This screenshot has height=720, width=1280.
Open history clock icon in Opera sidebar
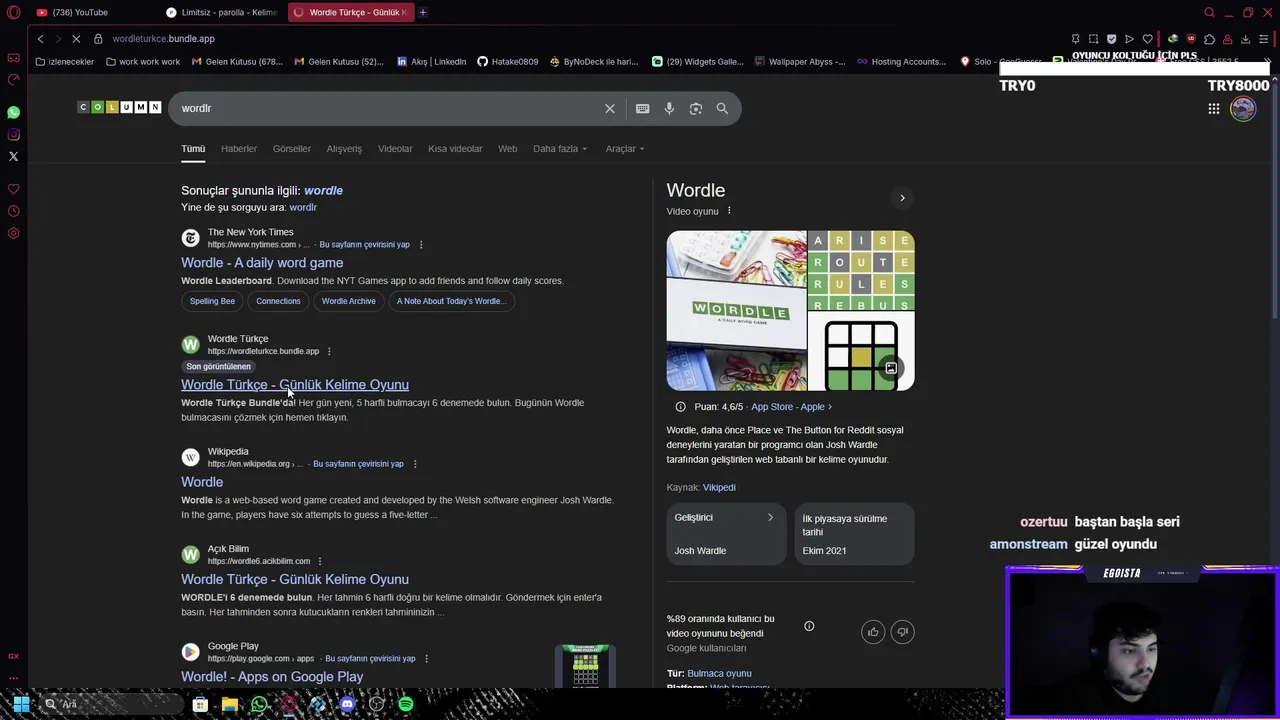pos(13,211)
